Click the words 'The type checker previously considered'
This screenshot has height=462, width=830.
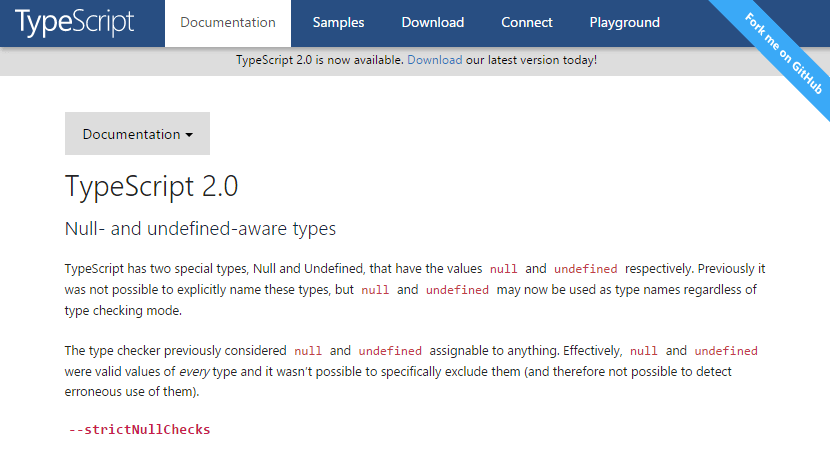(x=175, y=351)
